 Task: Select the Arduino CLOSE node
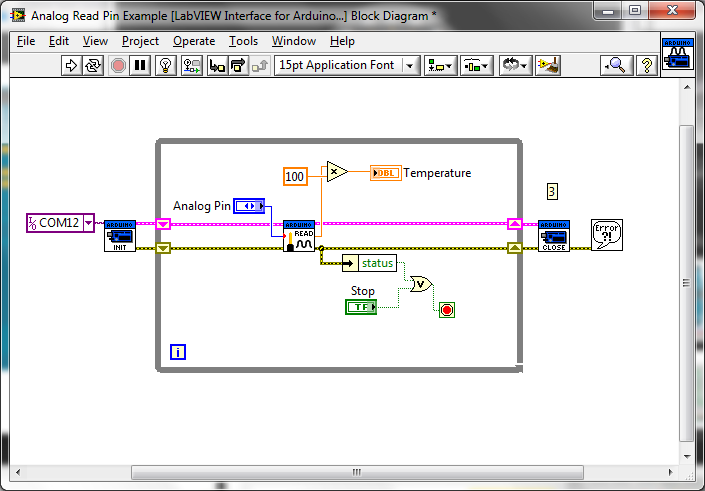pyautogui.click(x=554, y=236)
